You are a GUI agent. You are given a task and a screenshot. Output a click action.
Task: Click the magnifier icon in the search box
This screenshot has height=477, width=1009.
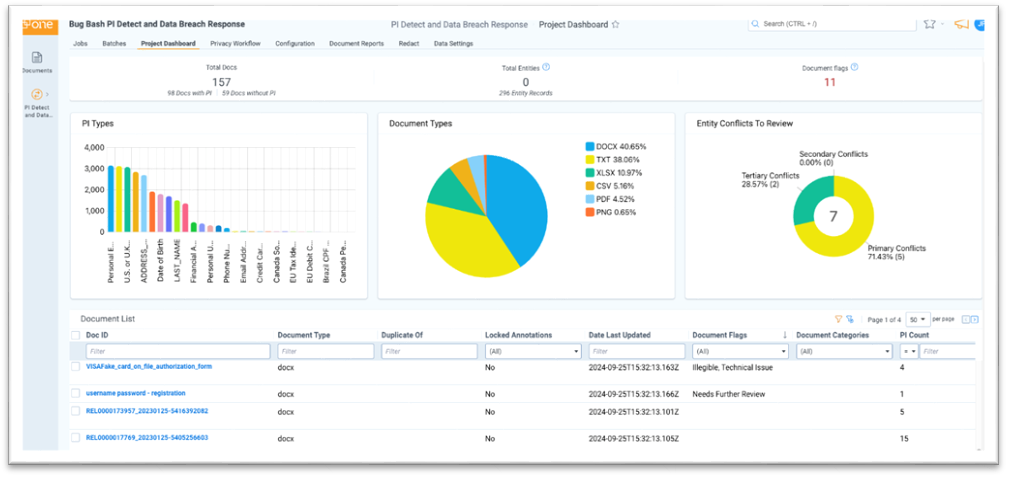(x=756, y=24)
